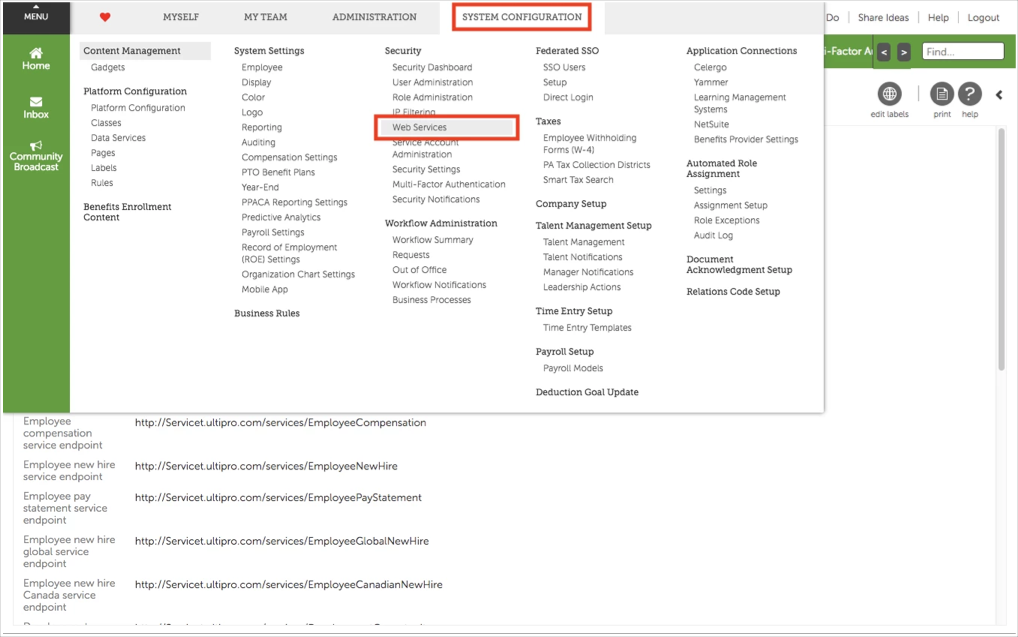Click the edit labels globe icon
This screenshot has height=637, width=1018.
pos(889,95)
